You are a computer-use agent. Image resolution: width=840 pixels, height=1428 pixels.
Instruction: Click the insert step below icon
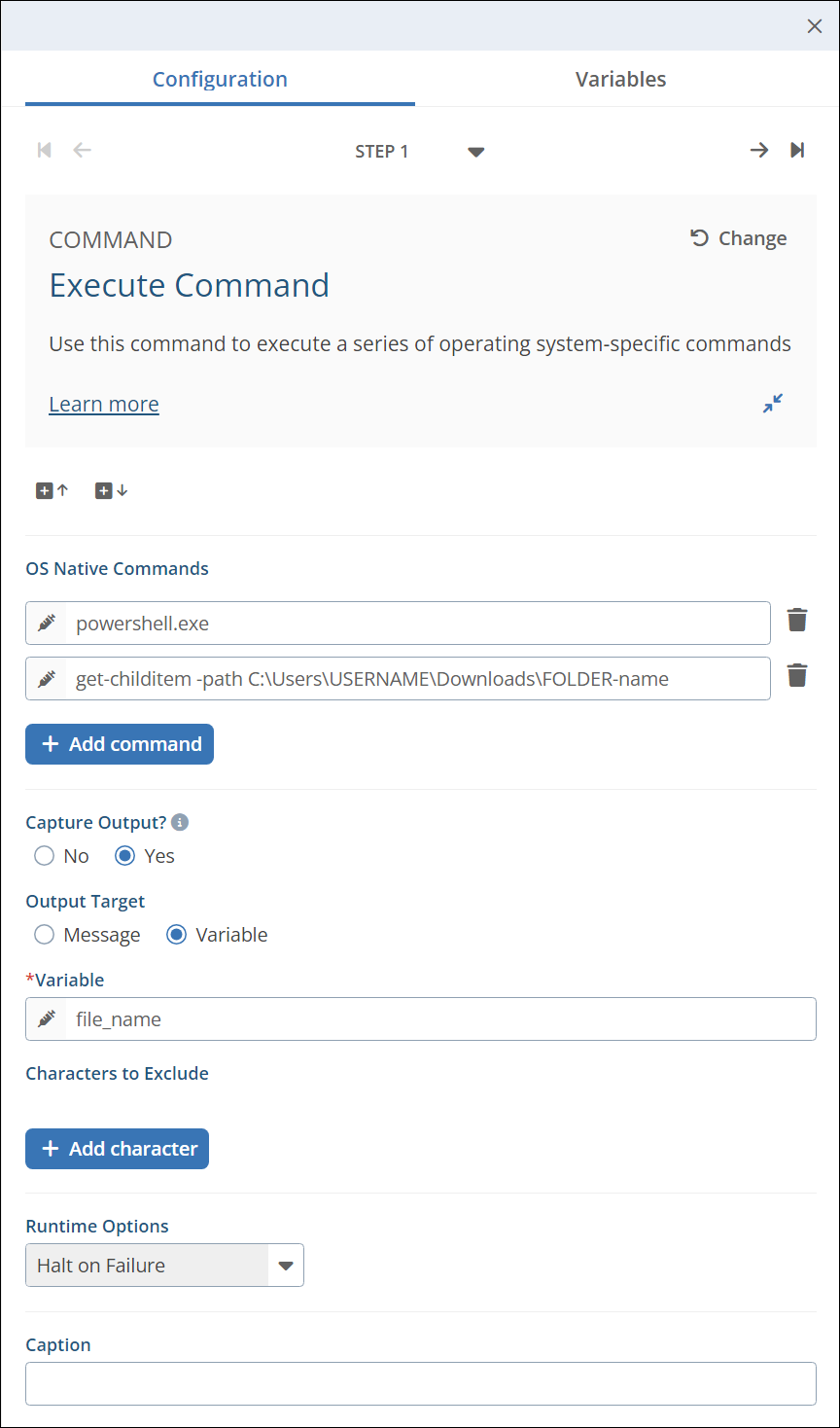(111, 491)
